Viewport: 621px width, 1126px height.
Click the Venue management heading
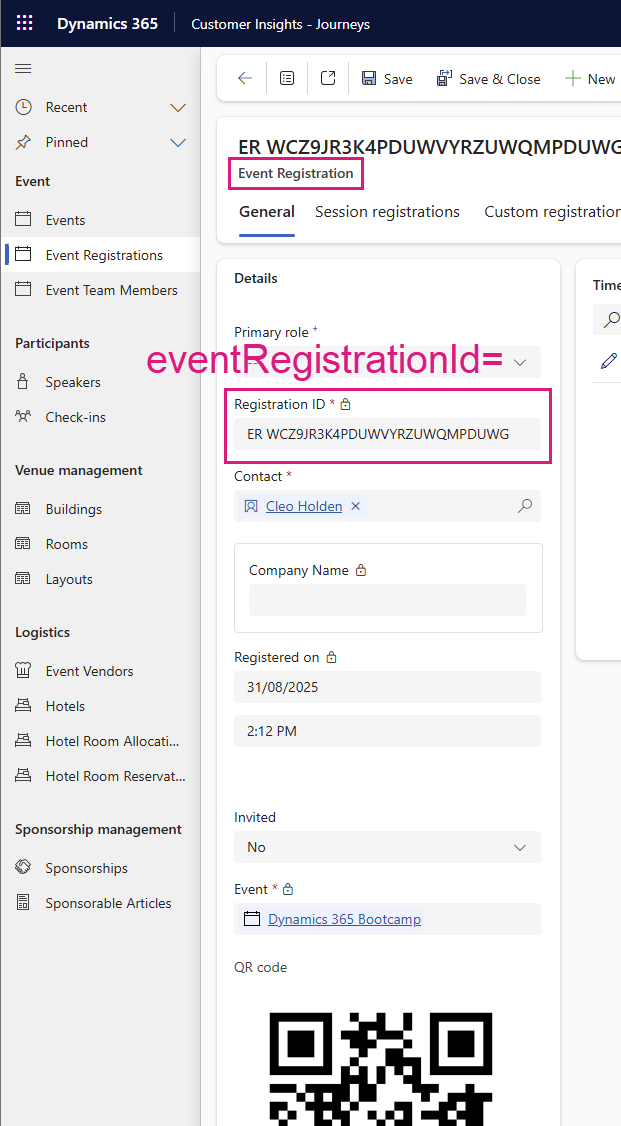[79, 470]
